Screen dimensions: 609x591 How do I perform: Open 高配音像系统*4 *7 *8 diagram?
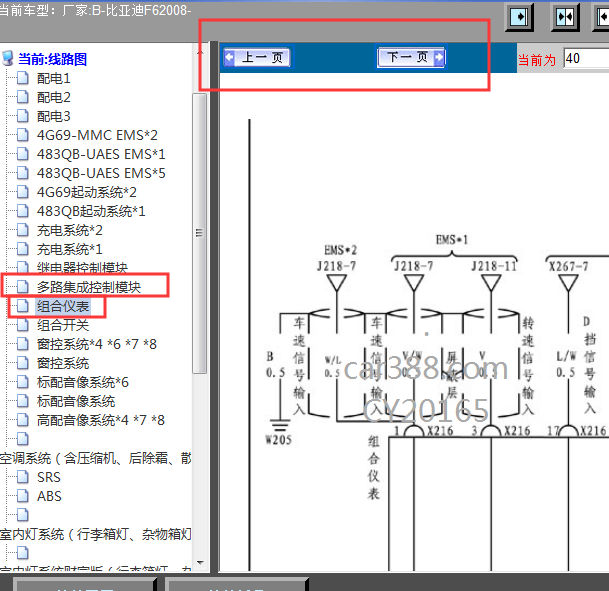(x=101, y=421)
